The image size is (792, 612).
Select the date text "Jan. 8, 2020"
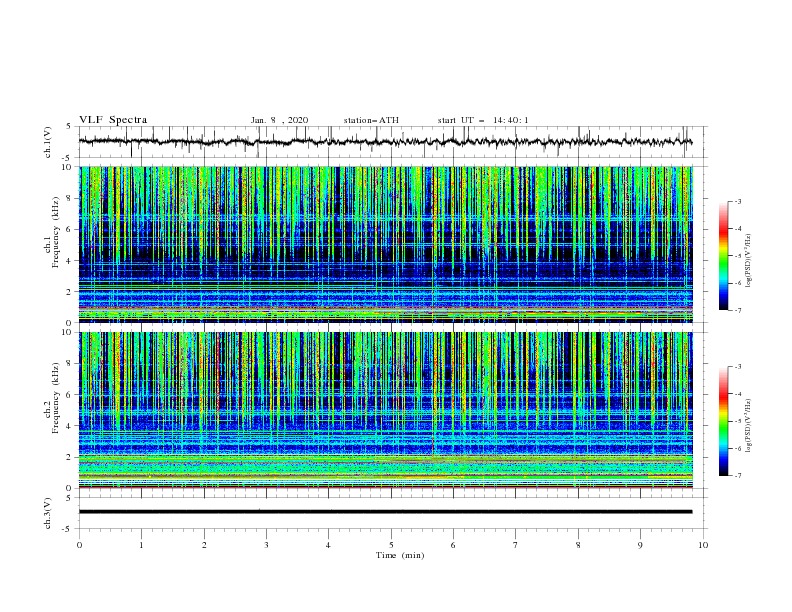click(x=279, y=120)
